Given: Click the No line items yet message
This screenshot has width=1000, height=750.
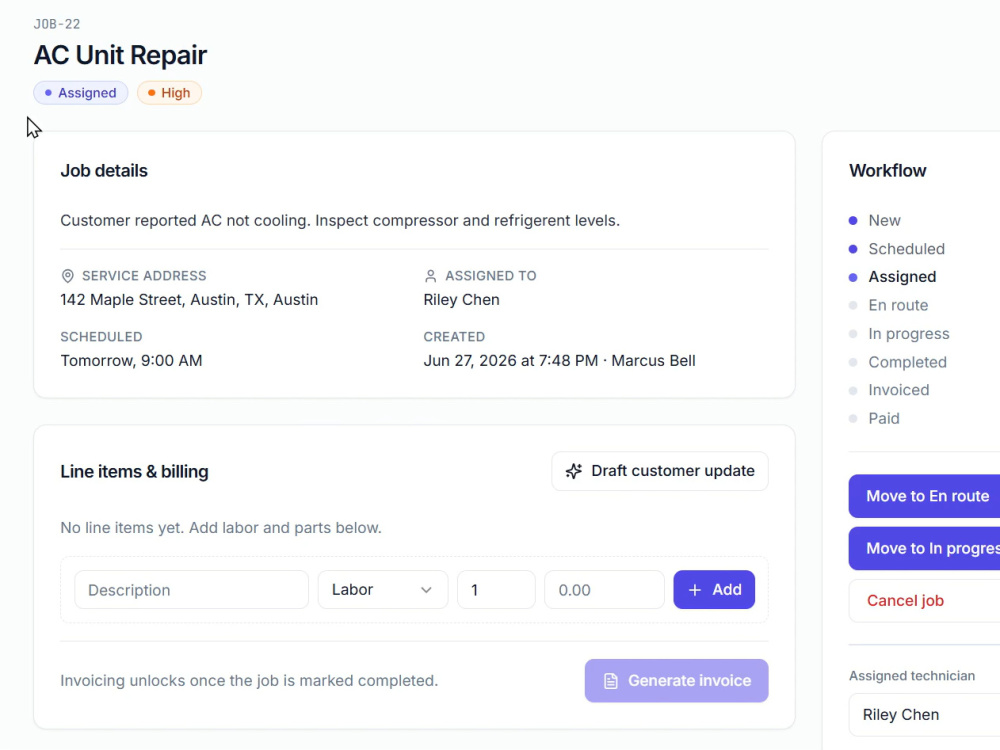Looking at the screenshot, I should point(221,528).
